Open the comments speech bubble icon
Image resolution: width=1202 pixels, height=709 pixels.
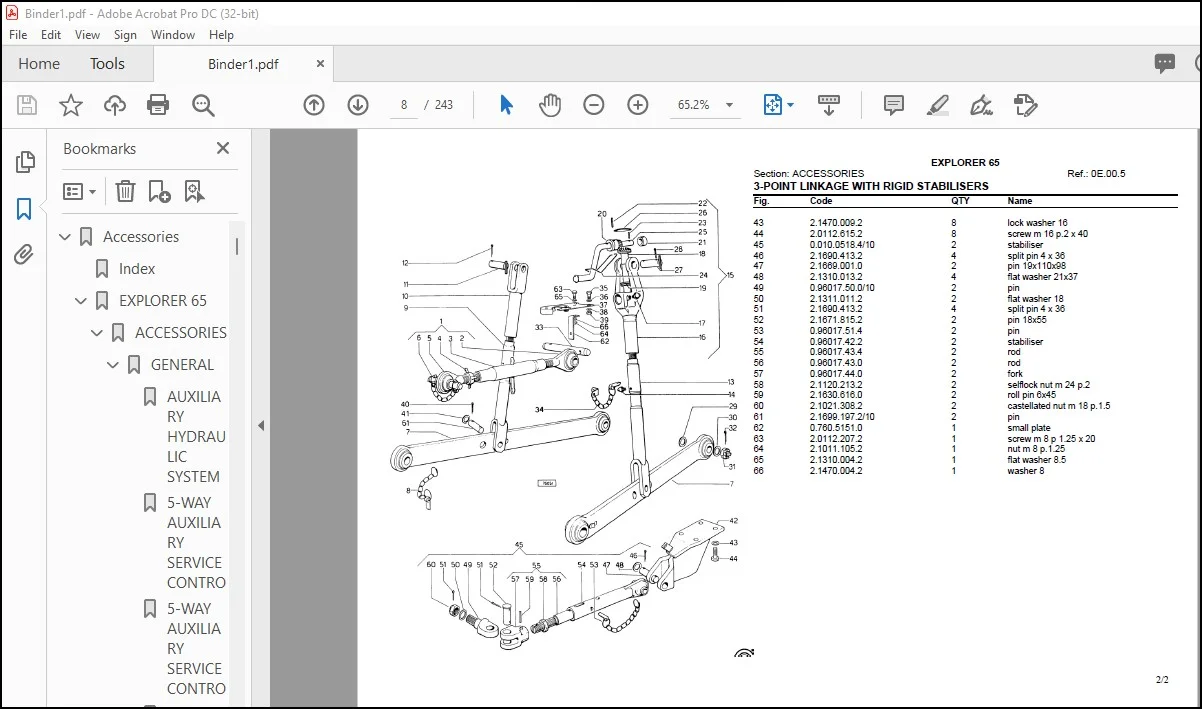[1165, 64]
